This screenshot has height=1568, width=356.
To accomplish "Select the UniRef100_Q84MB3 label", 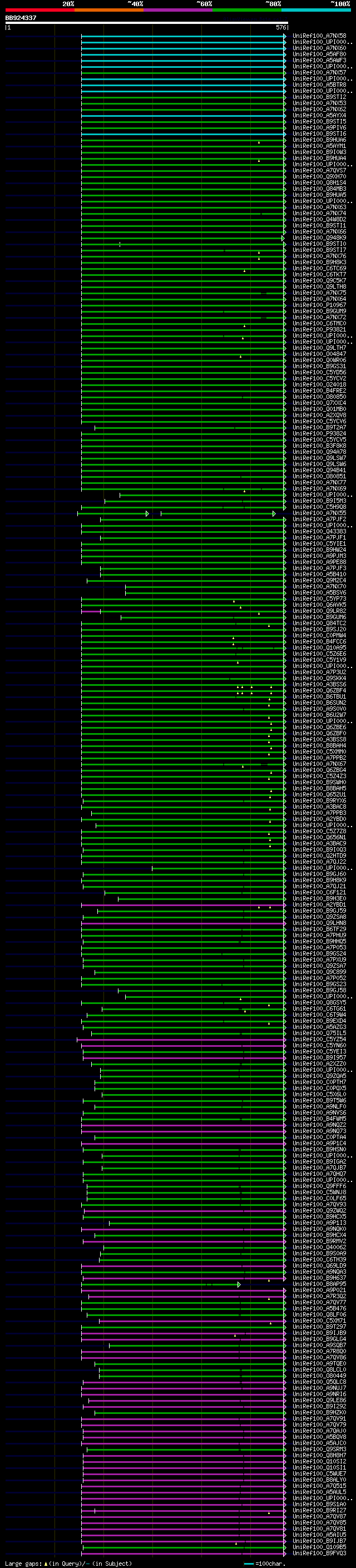I will coord(319,189).
